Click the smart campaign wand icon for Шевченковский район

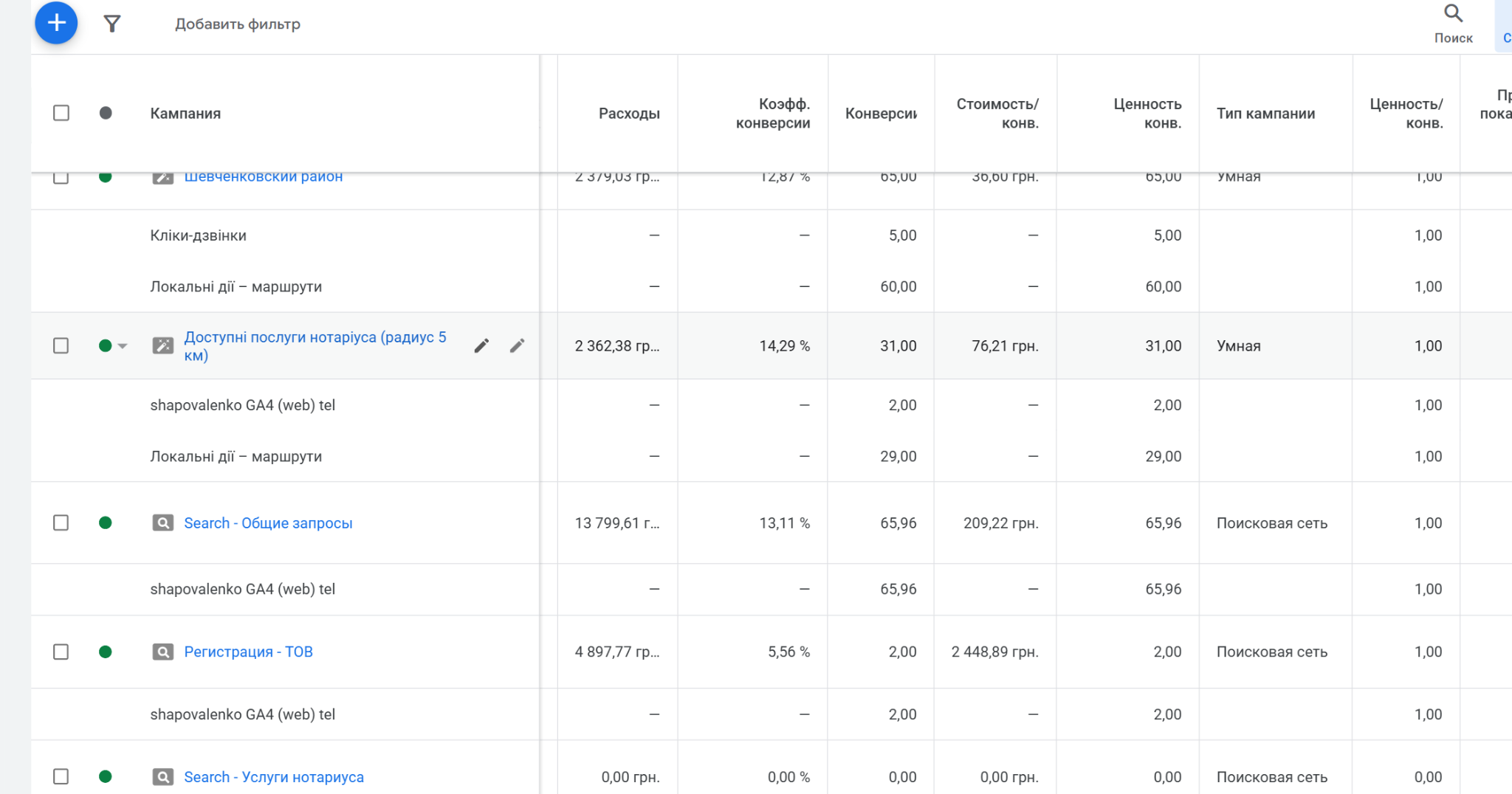(x=162, y=176)
